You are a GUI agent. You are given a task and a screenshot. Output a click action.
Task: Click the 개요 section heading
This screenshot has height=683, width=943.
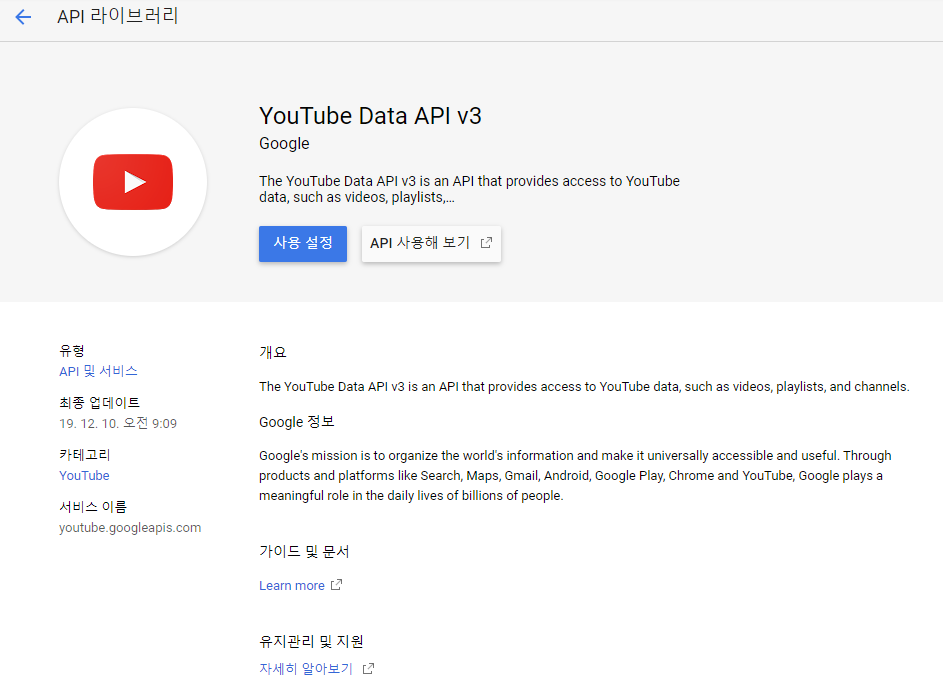point(272,352)
